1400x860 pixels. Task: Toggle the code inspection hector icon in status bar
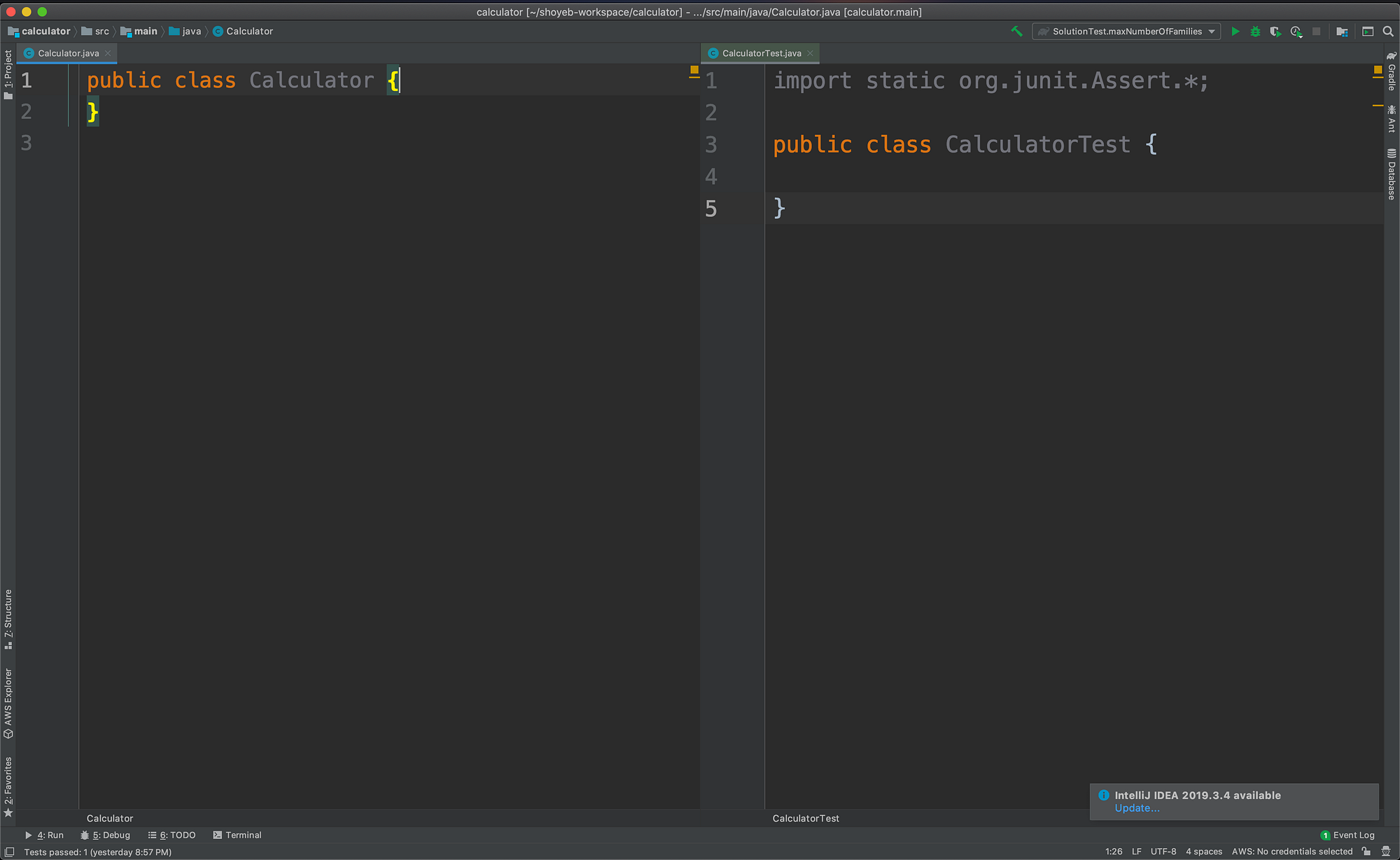coord(1386,852)
